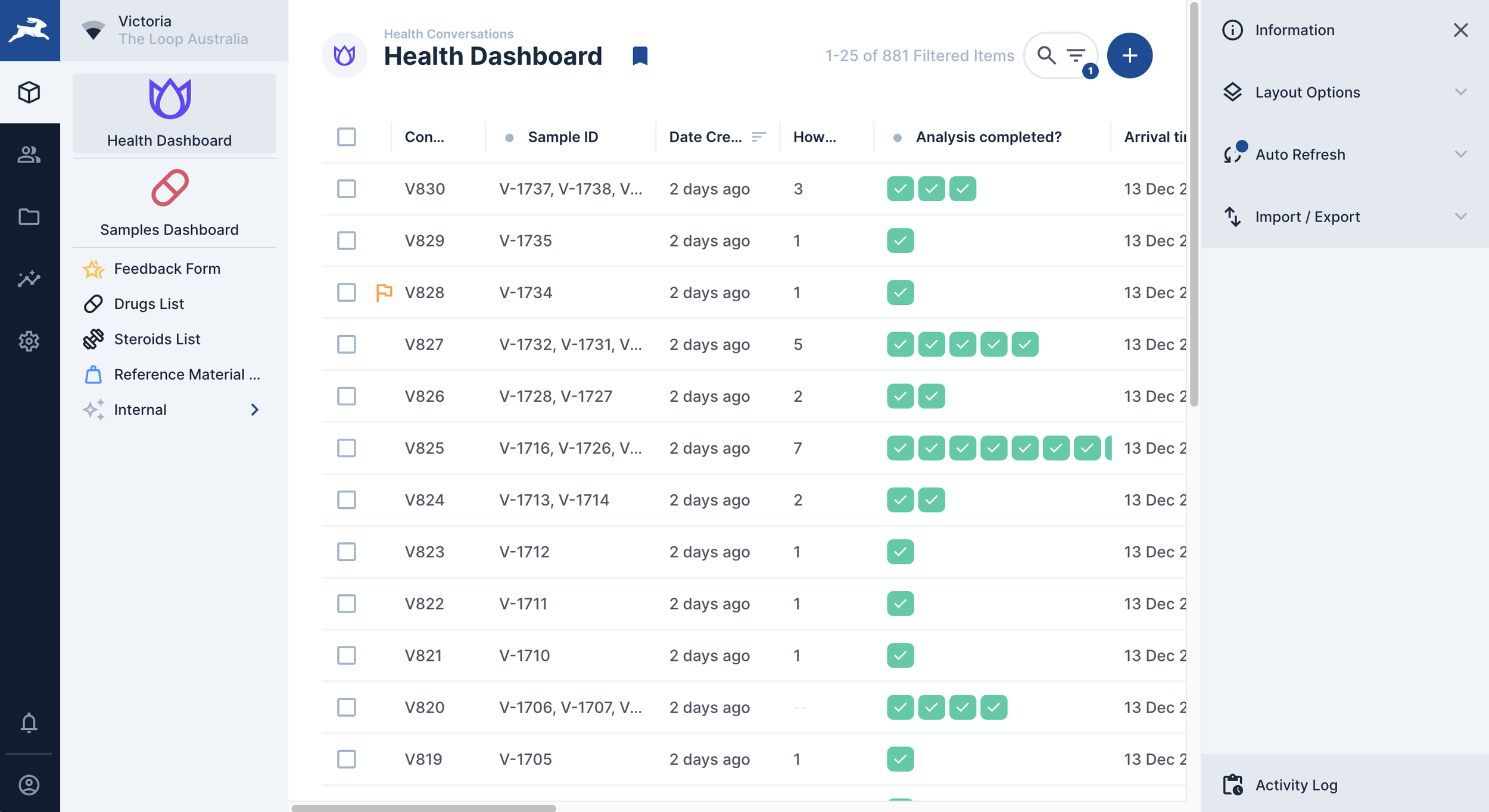Toggle the select-all header checkbox

[346, 137]
